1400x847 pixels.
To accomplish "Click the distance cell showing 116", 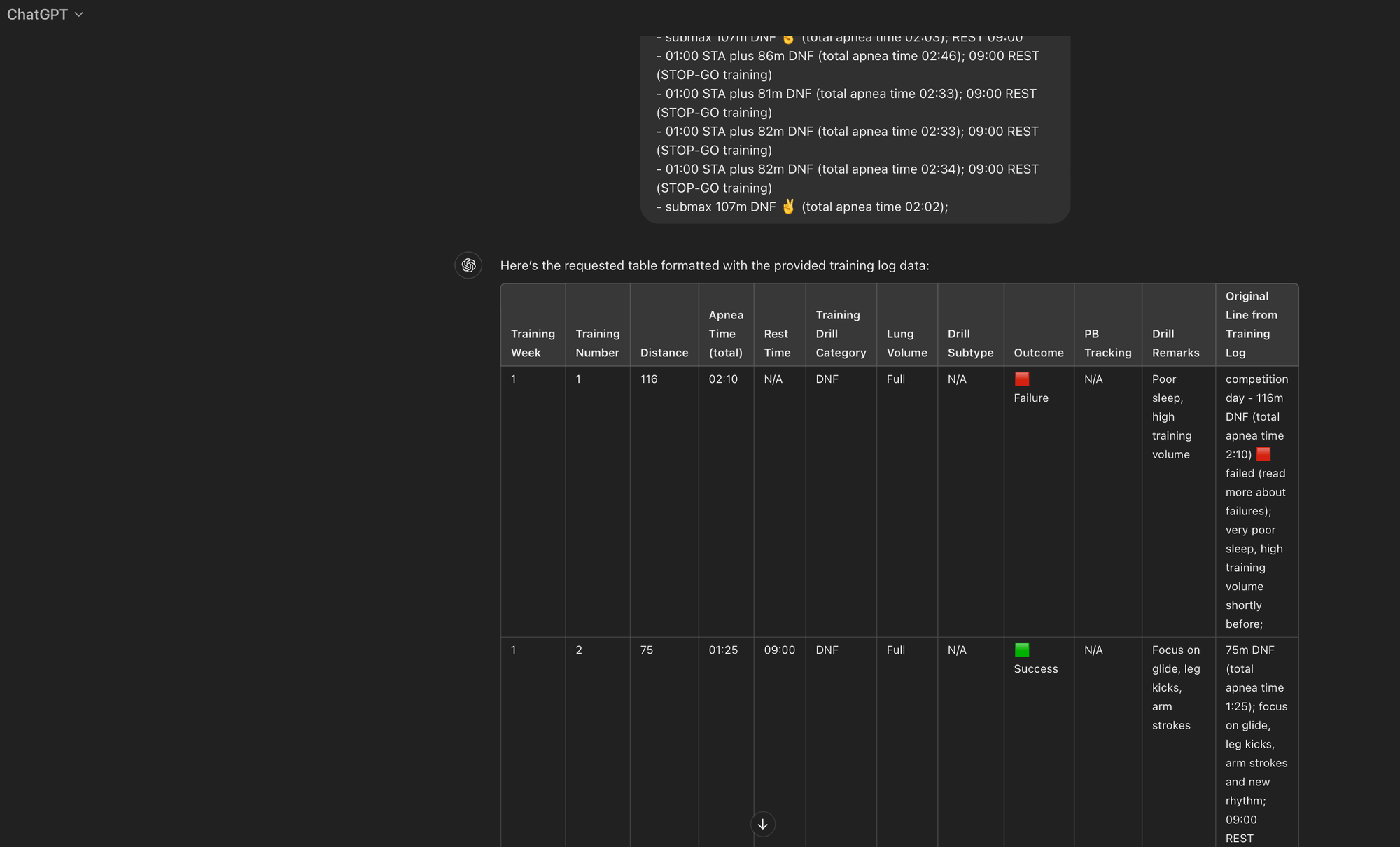I will pos(649,379).
